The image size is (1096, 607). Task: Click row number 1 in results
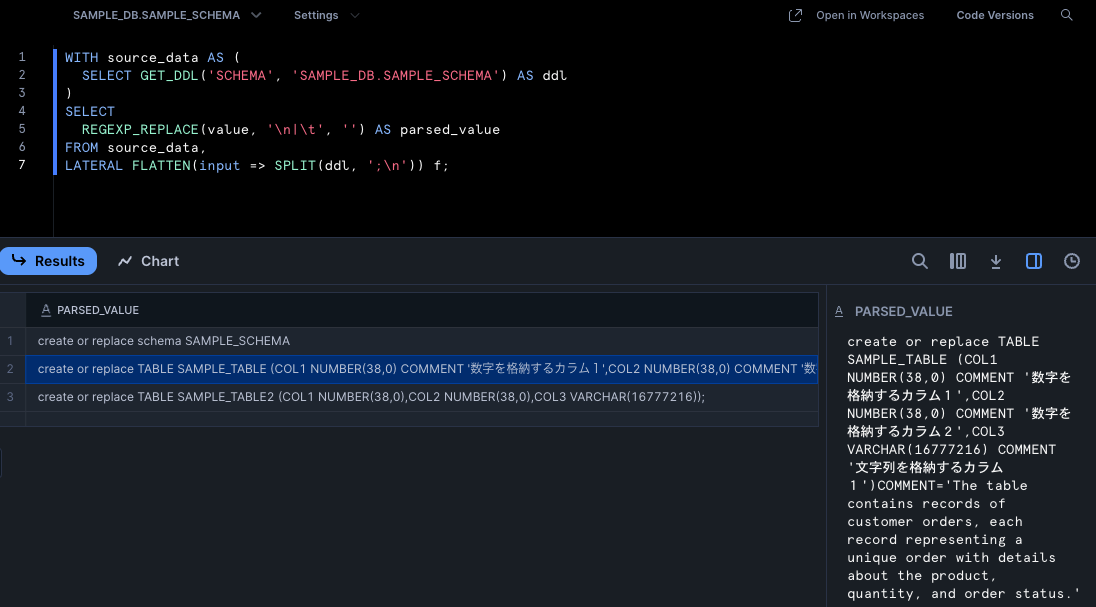pos(10,341)
